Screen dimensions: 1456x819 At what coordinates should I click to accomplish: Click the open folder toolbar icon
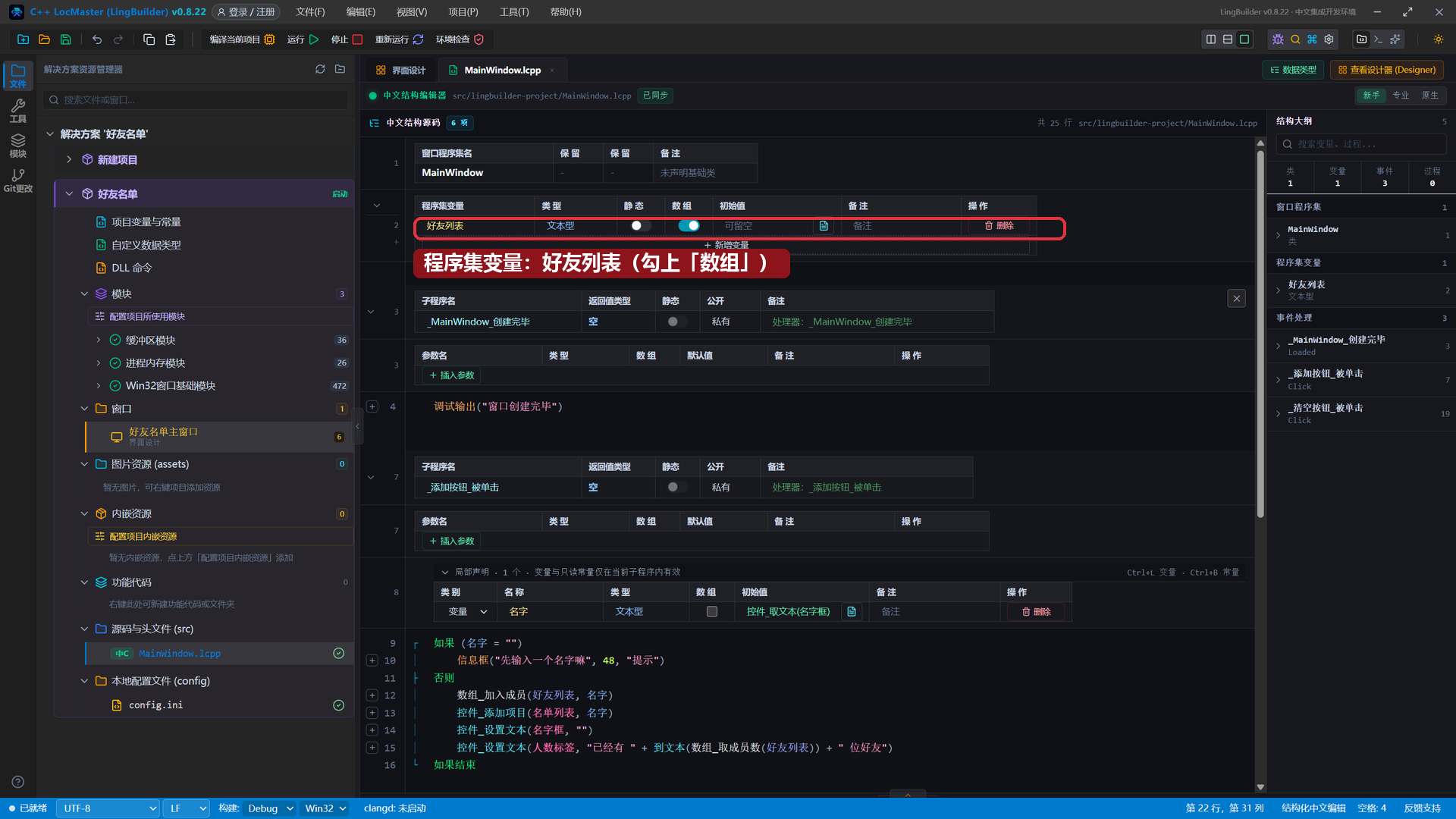click(x=44, y=39)
